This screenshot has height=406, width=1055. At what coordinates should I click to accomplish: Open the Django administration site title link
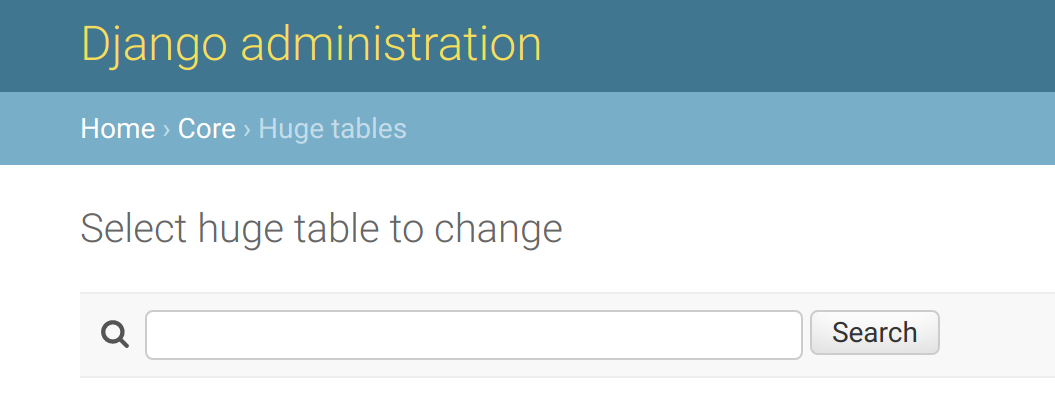tap(312, 45)
